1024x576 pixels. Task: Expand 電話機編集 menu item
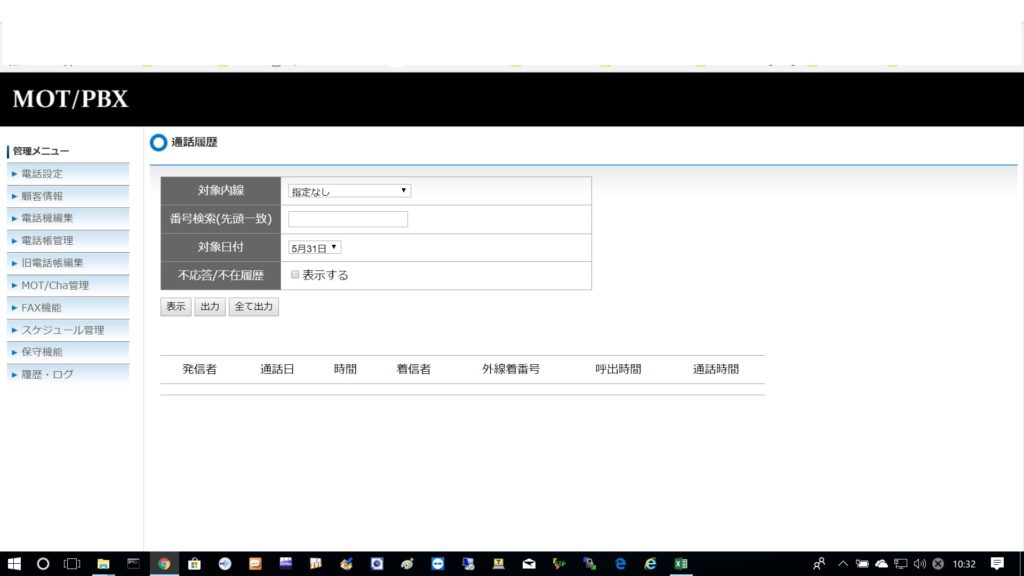pos(68,218)
